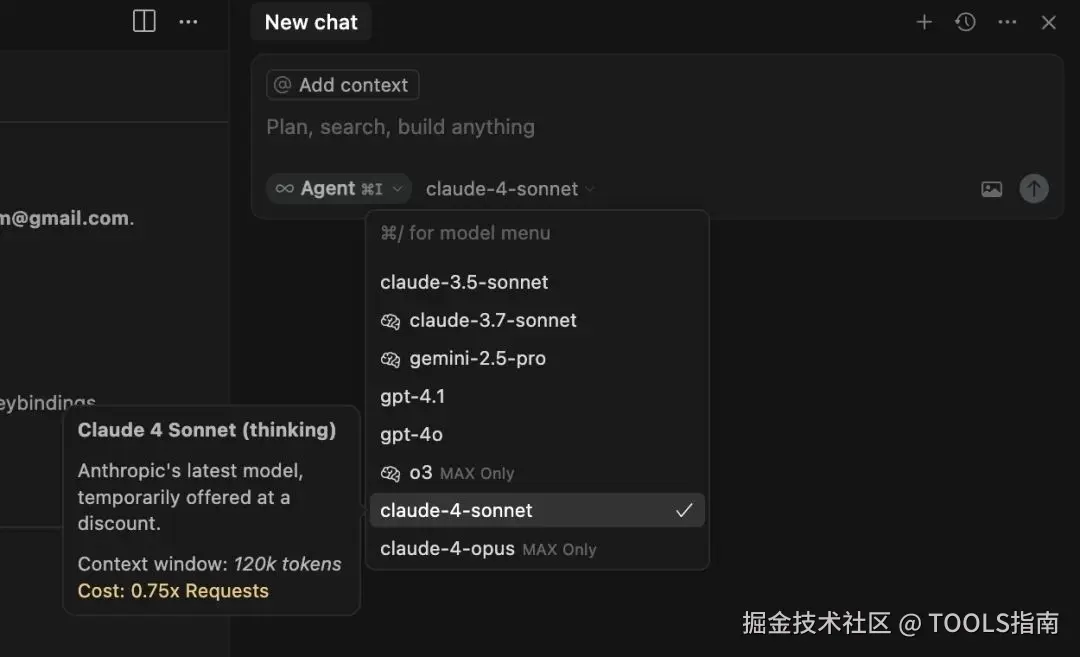
Task: Choose o3 MAX Only model
Action: (421, 472)
